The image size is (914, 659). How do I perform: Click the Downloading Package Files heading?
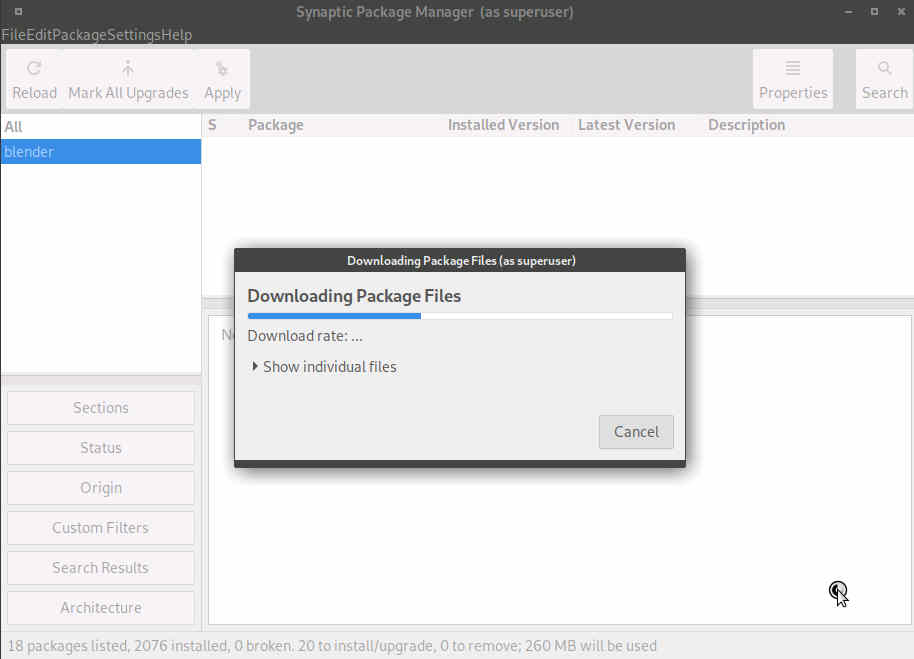[x=354, y=296]
